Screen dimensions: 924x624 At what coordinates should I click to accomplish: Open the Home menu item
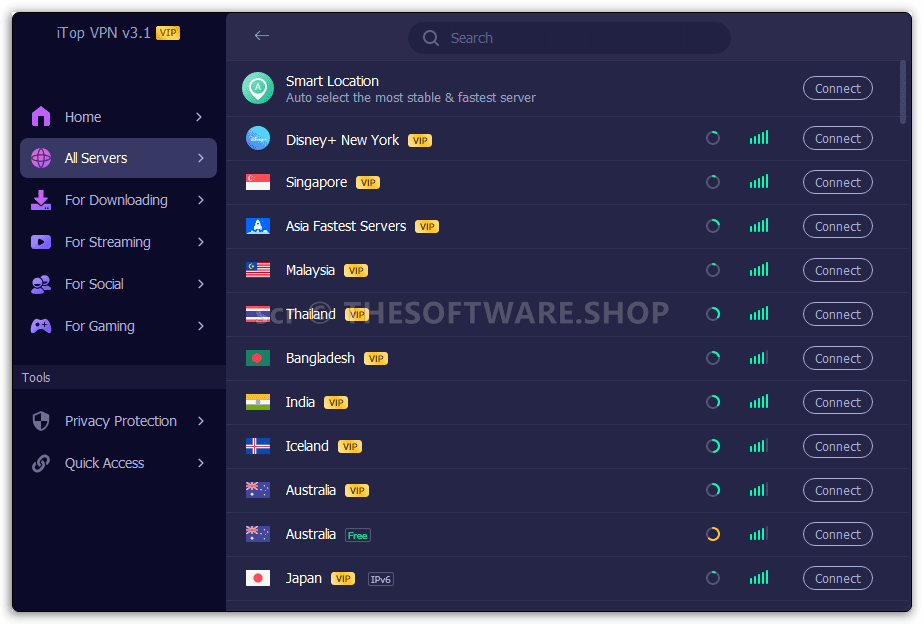pos(118,117)
